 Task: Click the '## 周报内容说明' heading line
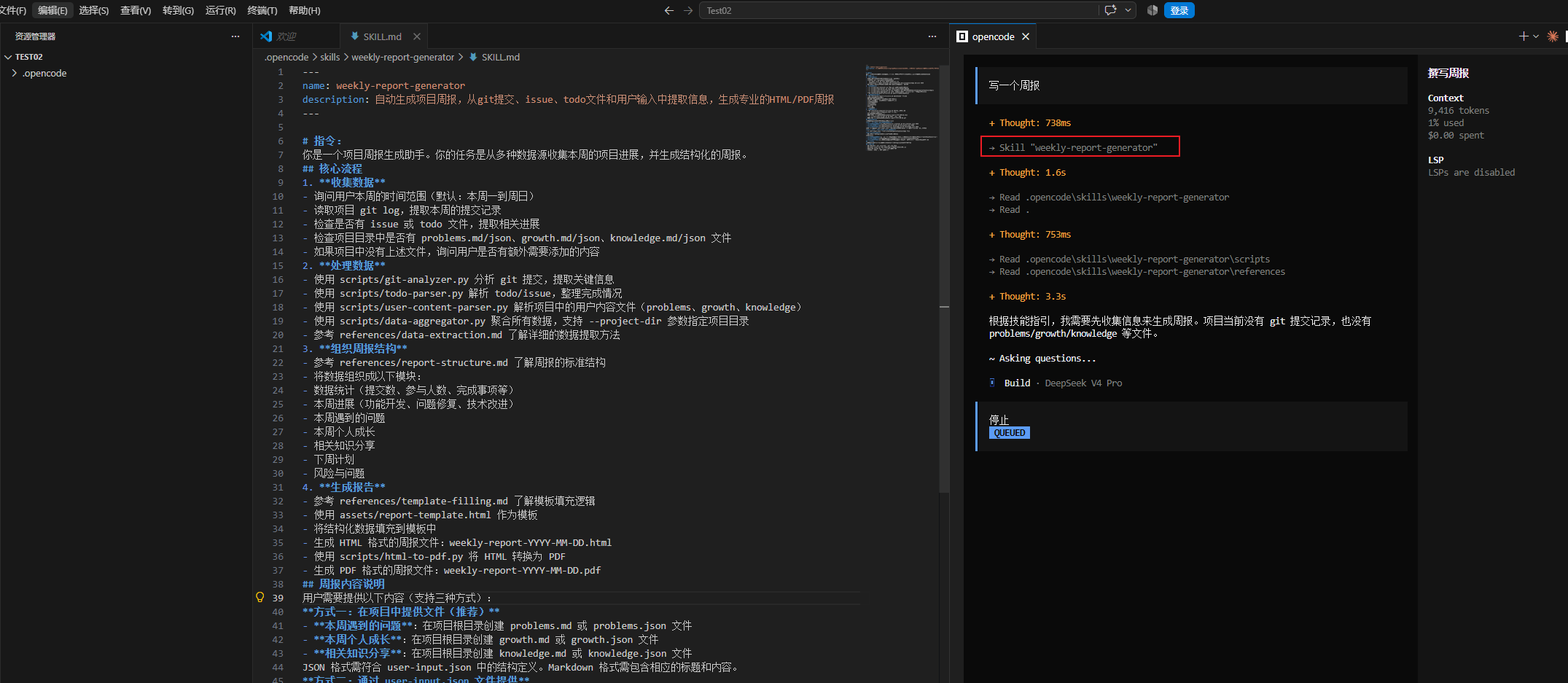343,584
